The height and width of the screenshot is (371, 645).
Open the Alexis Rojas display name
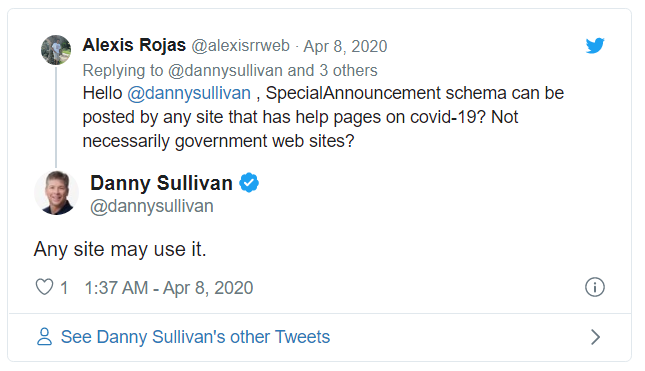(x=134, y=45)
